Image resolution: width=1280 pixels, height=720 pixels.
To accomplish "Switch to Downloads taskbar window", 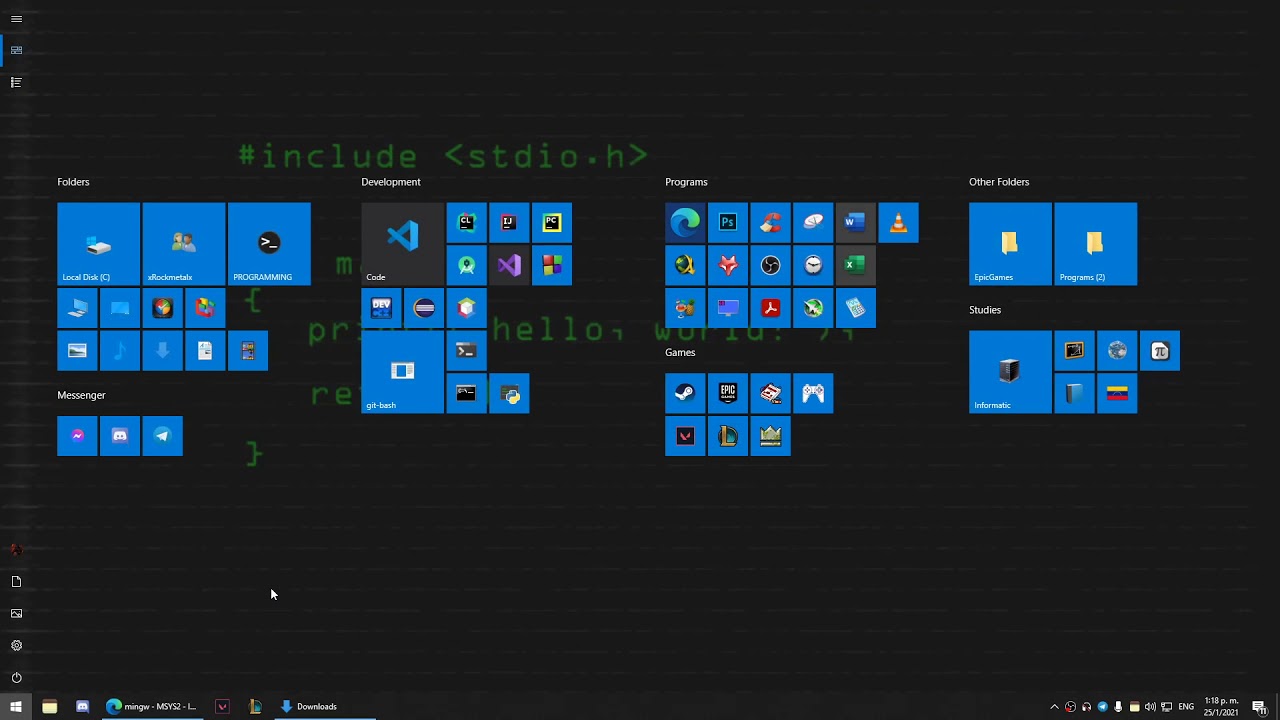I will 324,707.
